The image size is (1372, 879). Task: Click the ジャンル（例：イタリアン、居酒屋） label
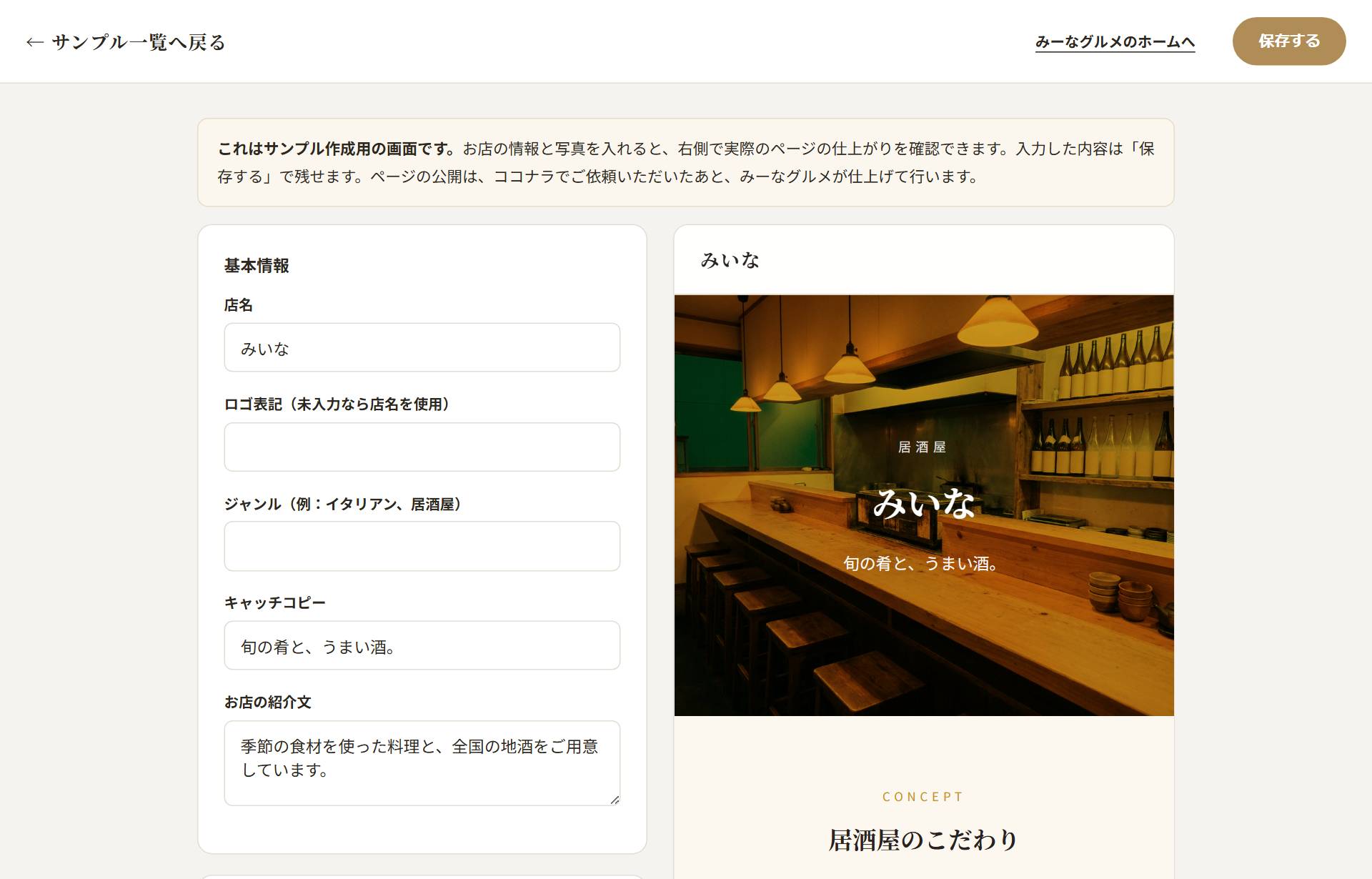(x=346, y=505)
